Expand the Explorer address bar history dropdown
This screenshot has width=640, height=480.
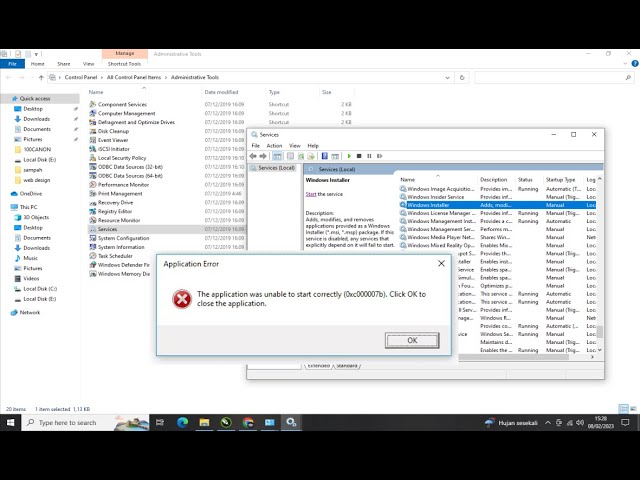pyautogui.click(x=447, y=78)
